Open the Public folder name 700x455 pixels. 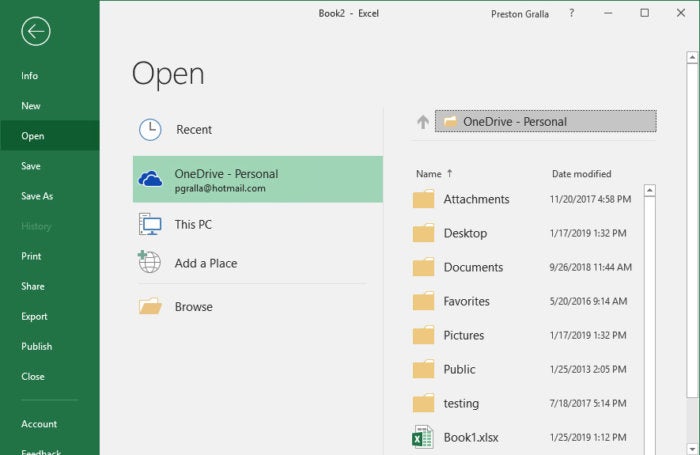tap(459, 369)
